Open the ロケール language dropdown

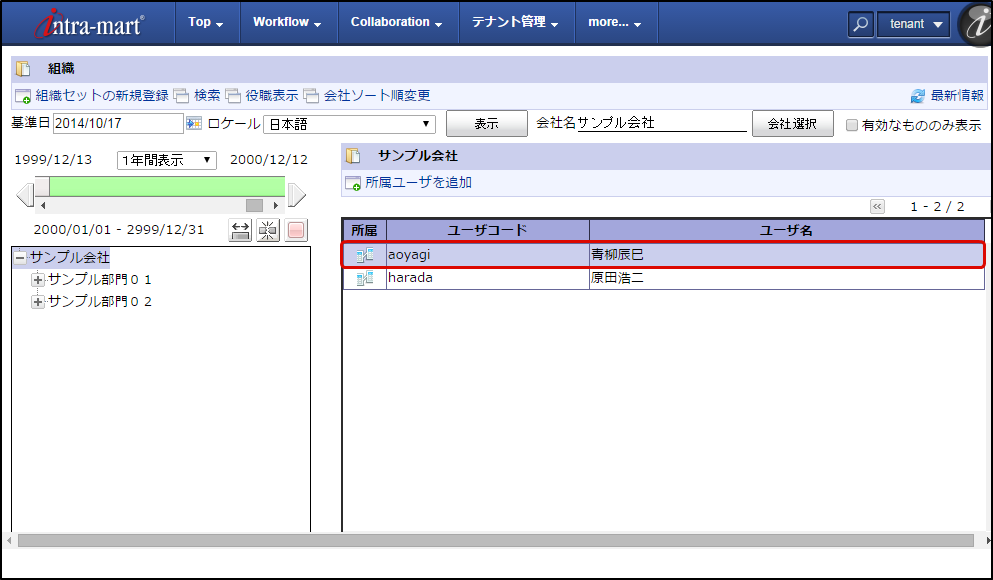click(x=349, y=124)
